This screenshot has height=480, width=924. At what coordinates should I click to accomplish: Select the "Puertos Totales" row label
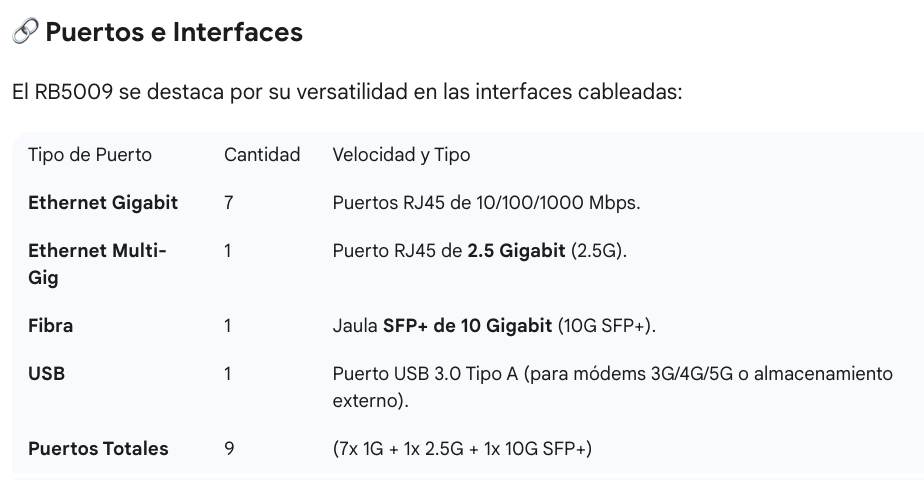point(98,449)
